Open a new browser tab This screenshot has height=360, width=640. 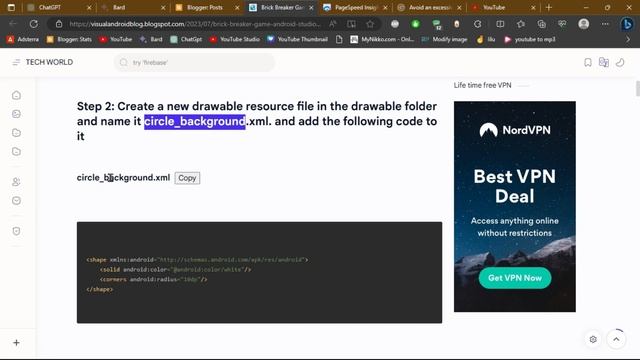[549, 7]
